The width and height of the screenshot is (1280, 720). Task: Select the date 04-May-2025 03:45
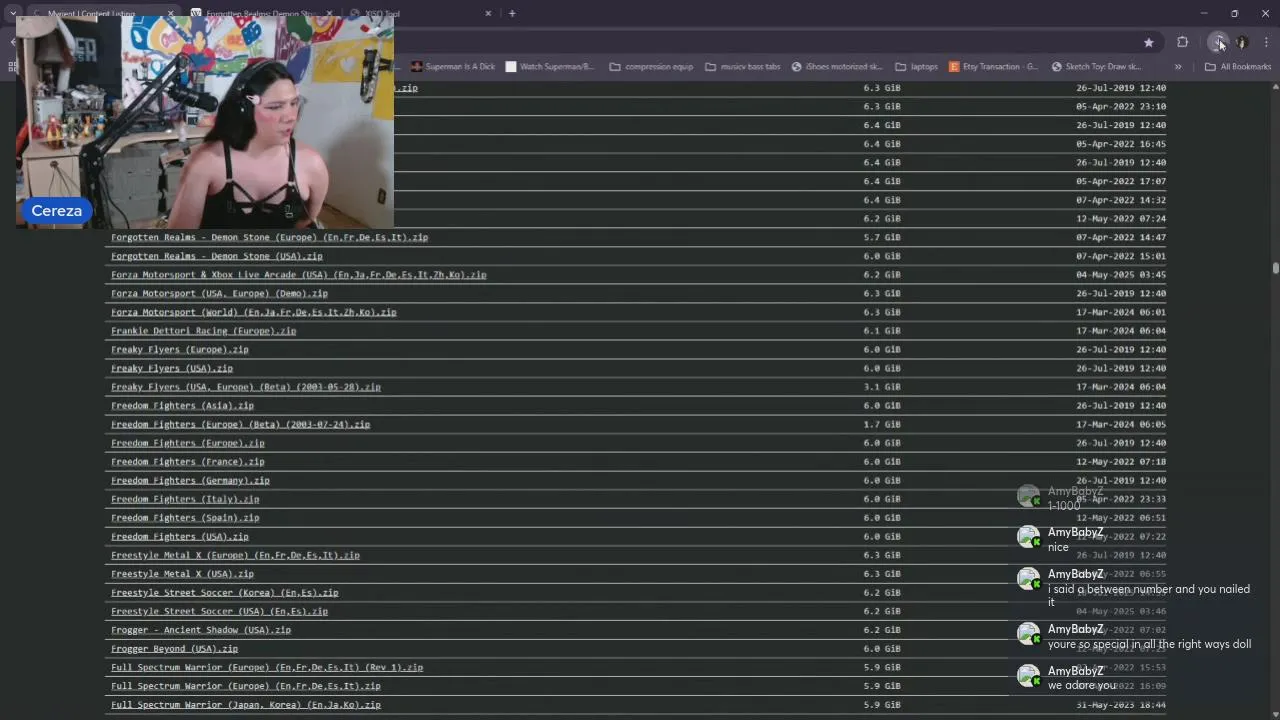click(1121, 275)
